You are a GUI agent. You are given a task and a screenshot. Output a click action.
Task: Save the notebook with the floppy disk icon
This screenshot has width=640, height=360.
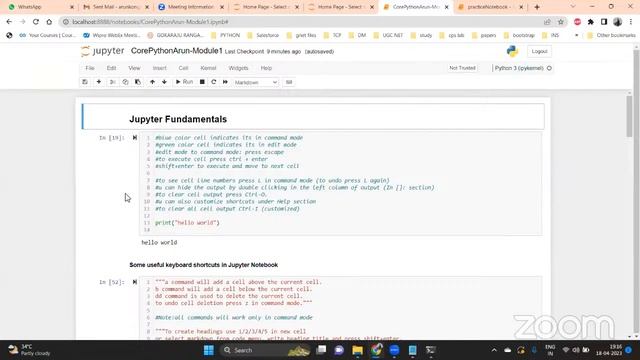pos(85,82)
